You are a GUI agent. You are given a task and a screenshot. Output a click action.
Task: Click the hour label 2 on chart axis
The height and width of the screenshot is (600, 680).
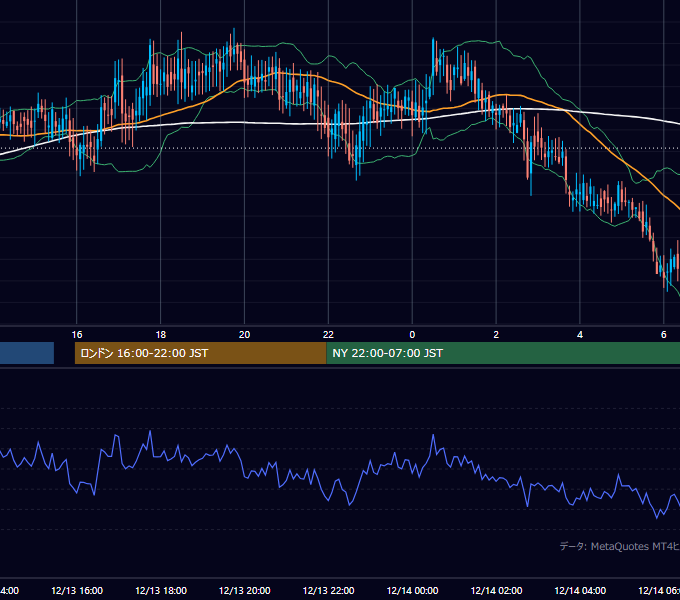pyautogui.click(x=496, y=335)
